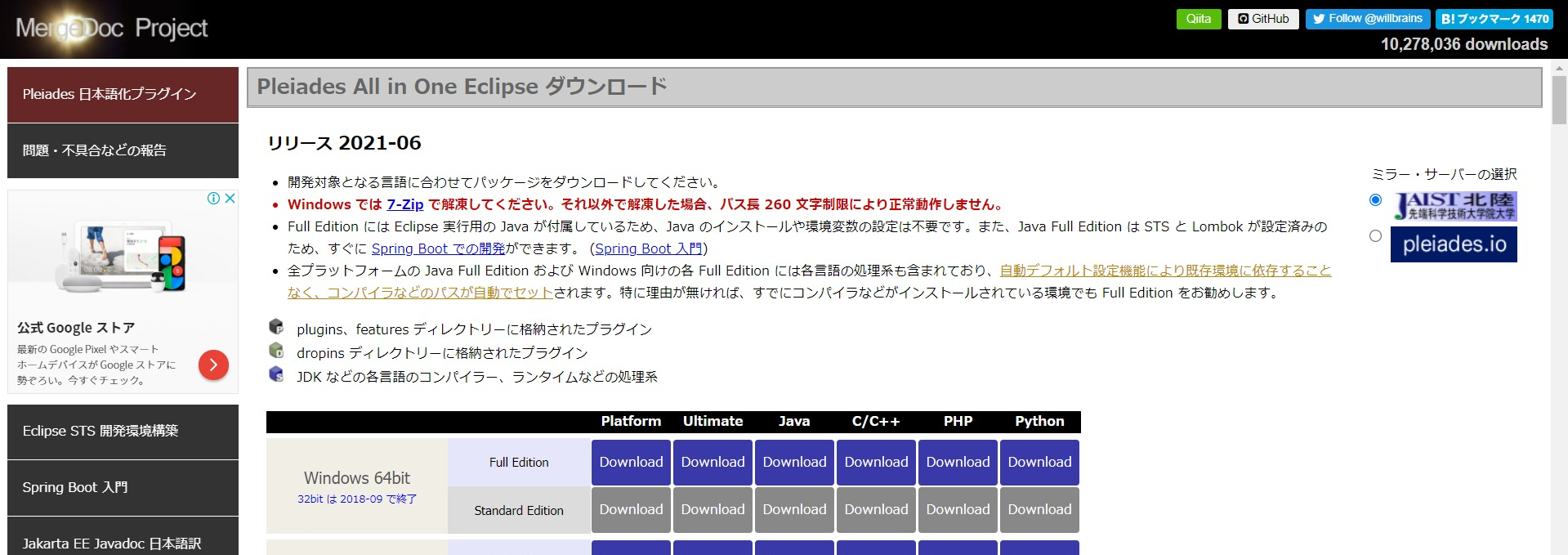Screen dimensions: 1568x555
Task: Download Windows Standard Edition Python
Action: click(x=1039, y=510)
